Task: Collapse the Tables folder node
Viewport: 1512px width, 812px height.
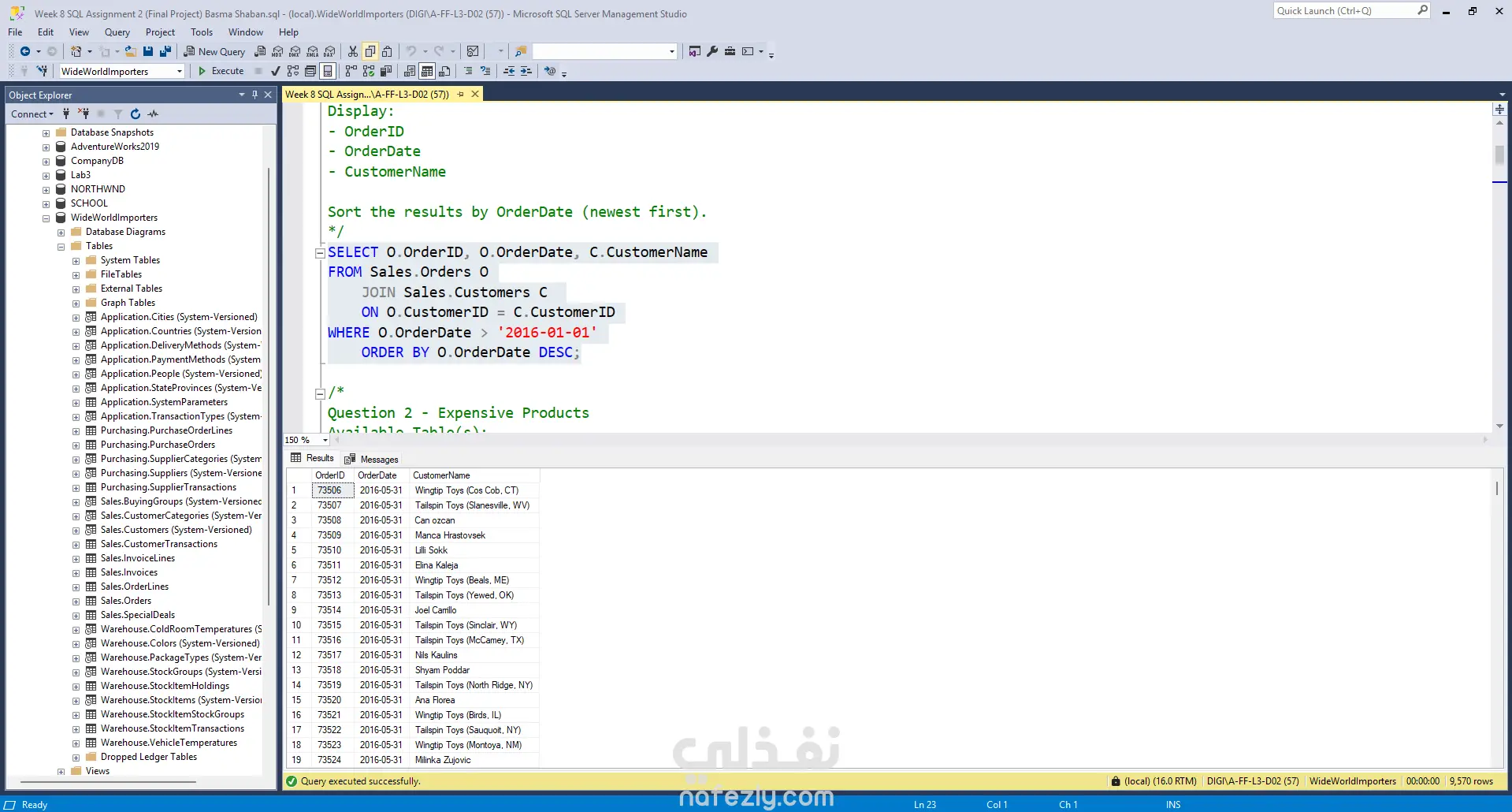Action: [61, 247]
